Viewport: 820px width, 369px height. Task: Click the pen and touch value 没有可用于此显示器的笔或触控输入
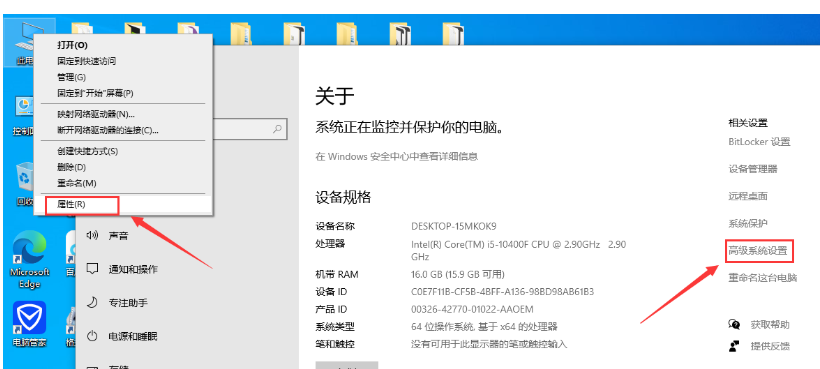[x=489, y=344]
